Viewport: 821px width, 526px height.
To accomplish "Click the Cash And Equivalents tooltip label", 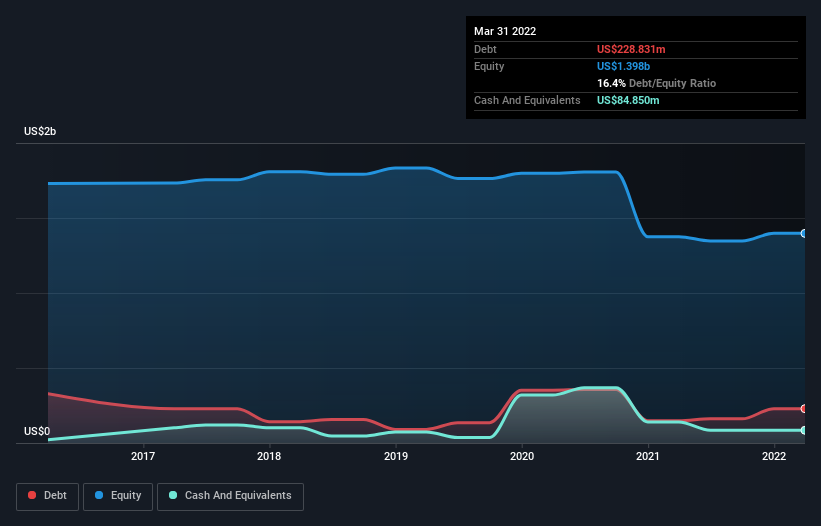I will [x=527, y=100].
